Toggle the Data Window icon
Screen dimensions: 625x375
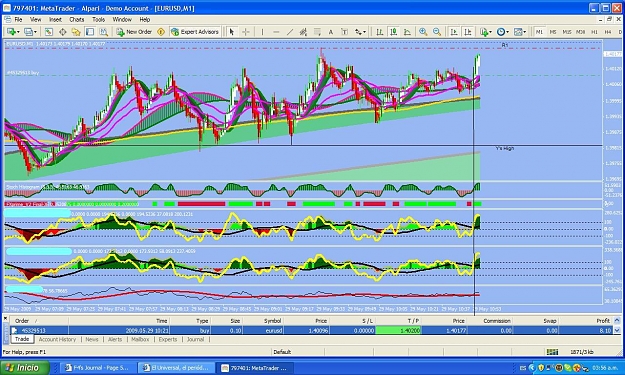pos(63,32)
